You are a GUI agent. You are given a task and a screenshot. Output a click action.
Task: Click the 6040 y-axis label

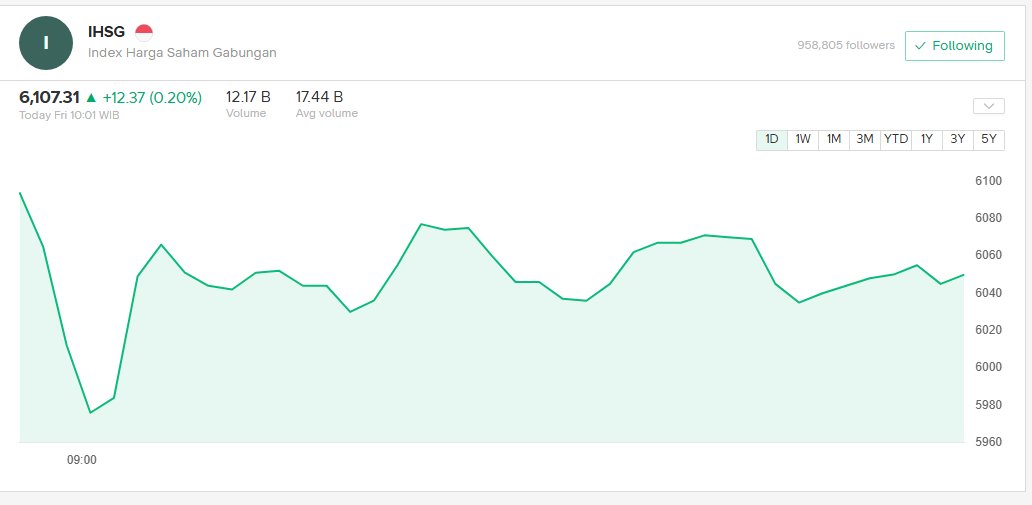[x=988, y=292]
